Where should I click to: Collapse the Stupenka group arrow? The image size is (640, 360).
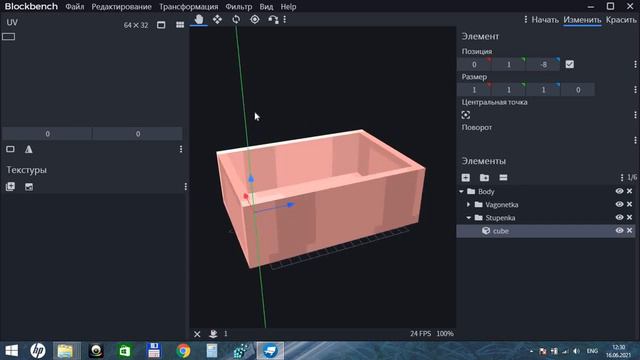(x=469, y=218)
